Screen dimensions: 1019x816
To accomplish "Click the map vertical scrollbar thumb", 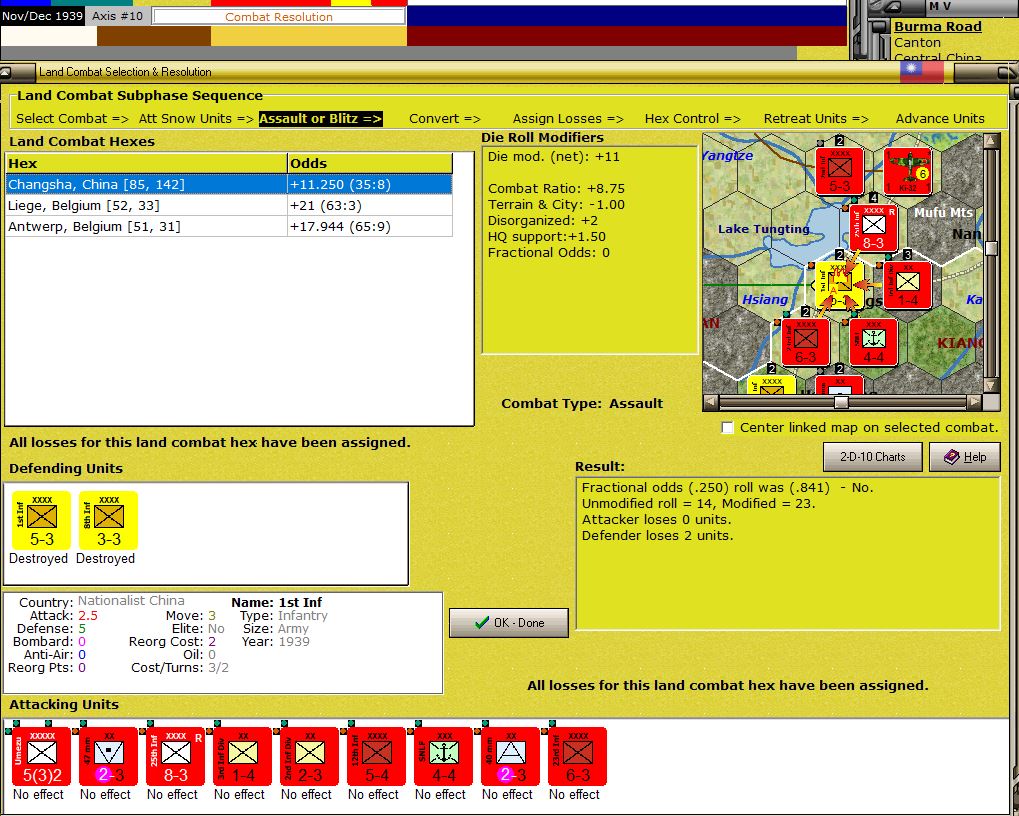I will (992, 248).
